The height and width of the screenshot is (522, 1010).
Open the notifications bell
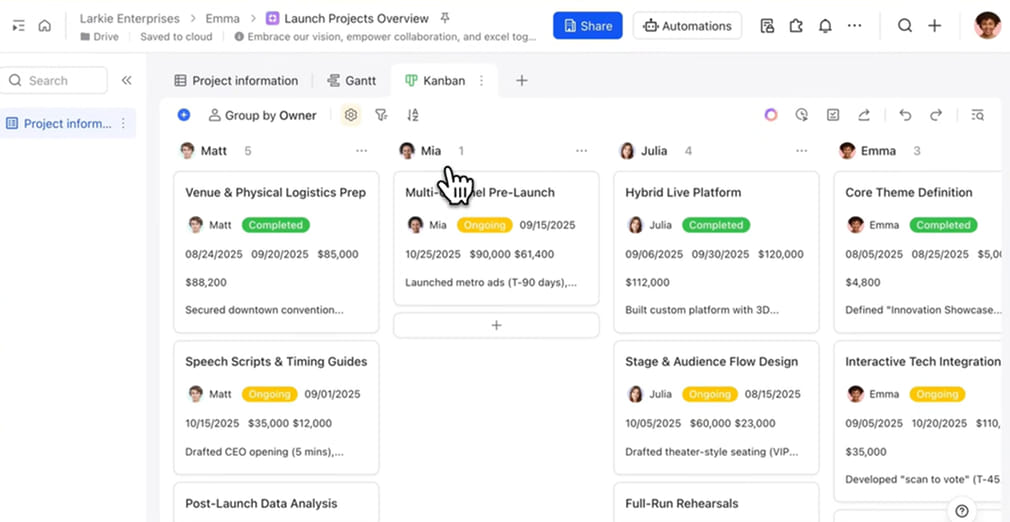pos(825,26)
